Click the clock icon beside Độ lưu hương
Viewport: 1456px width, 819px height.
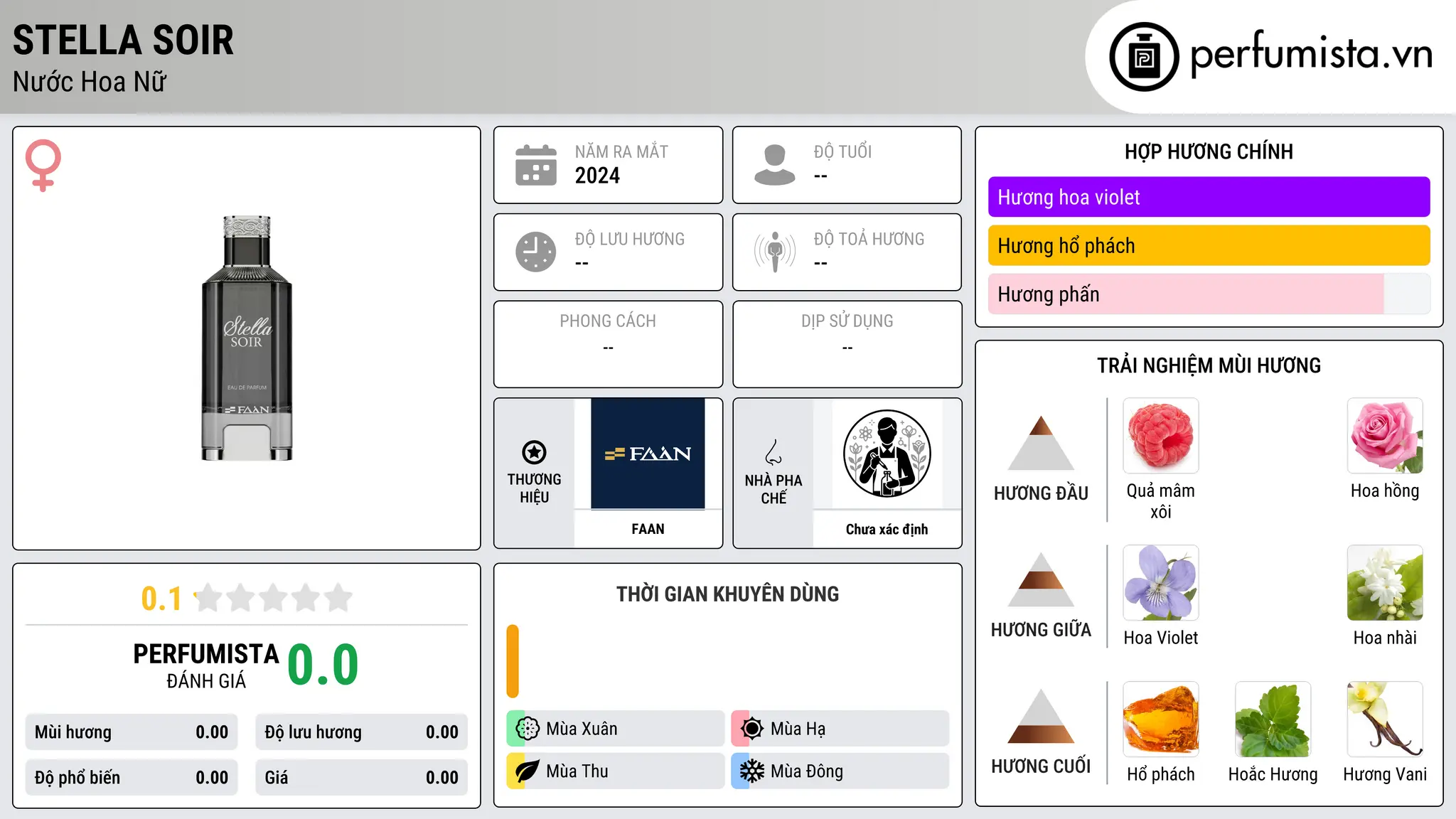pyautogui.click(x=536, y=252)
